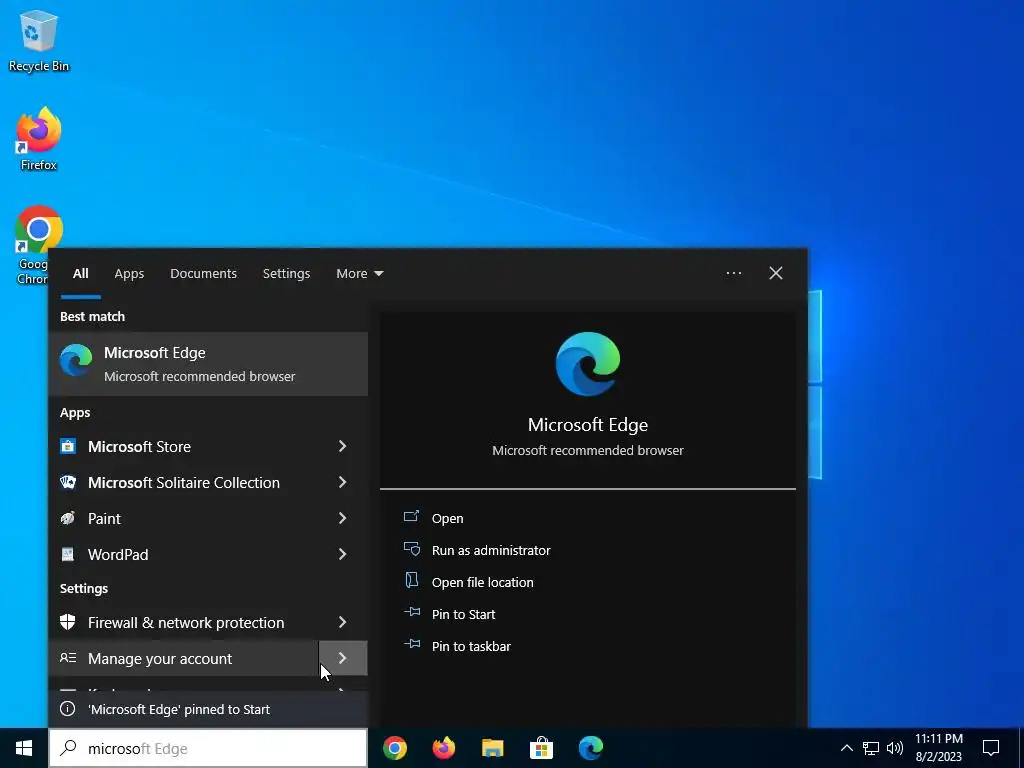
Task: Launch Firefox from desktop shortcut
Action: (x=39, y=139)
